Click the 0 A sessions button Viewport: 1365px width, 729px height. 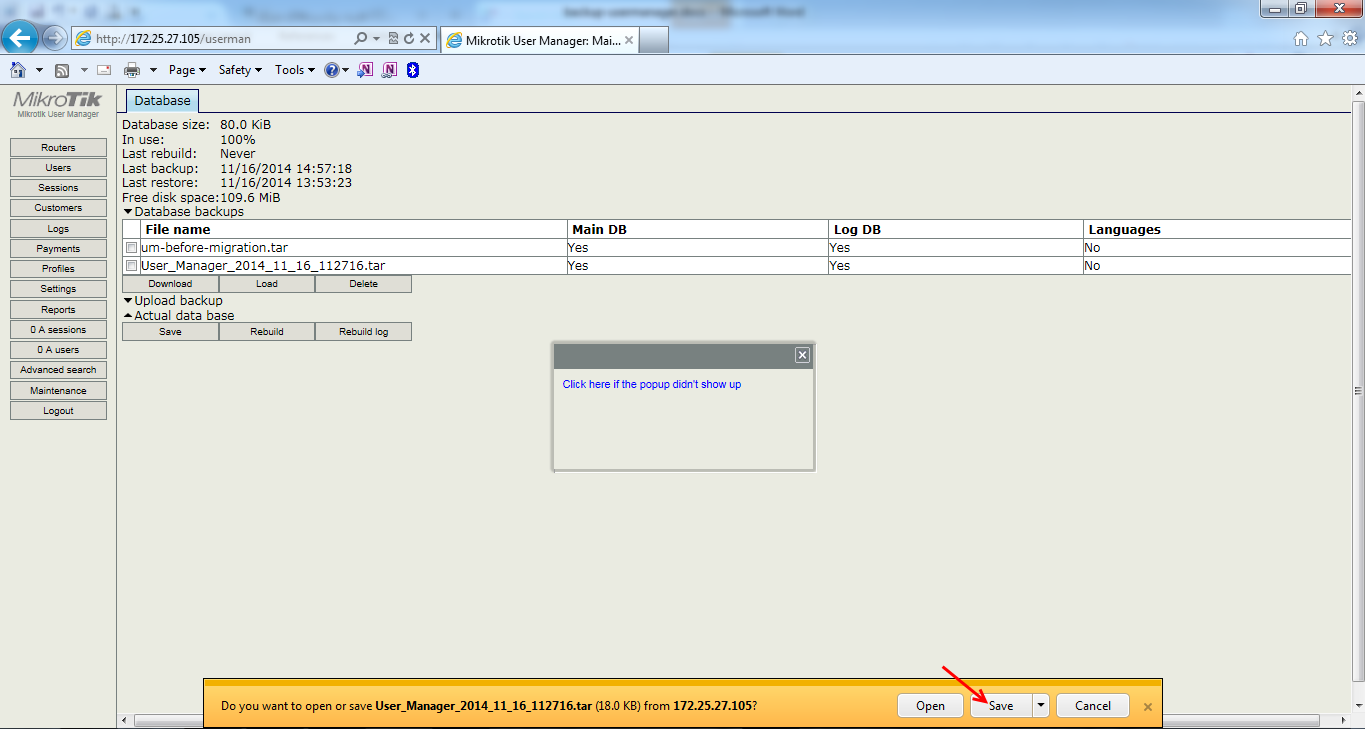pos(58,330)
